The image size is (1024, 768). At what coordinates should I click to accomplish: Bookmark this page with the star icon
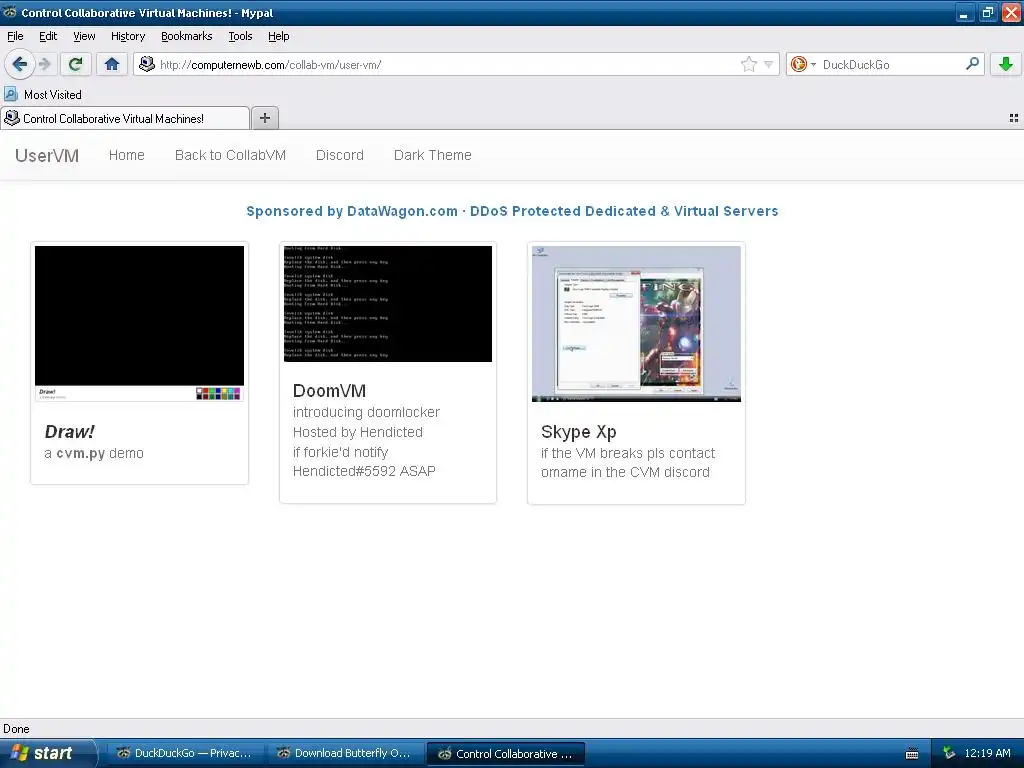tap(748, 64)
